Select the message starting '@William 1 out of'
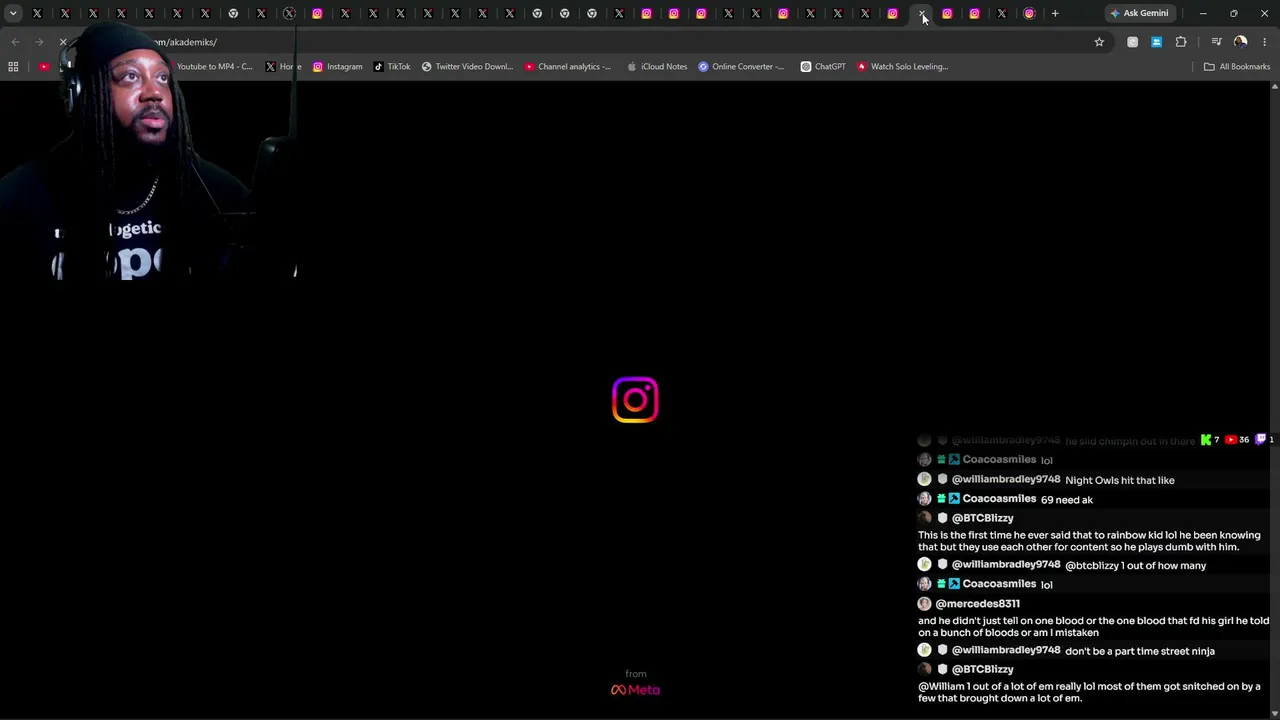Image resolution: width=1280 pixels, height=720 pixels. click(1089, 692)
